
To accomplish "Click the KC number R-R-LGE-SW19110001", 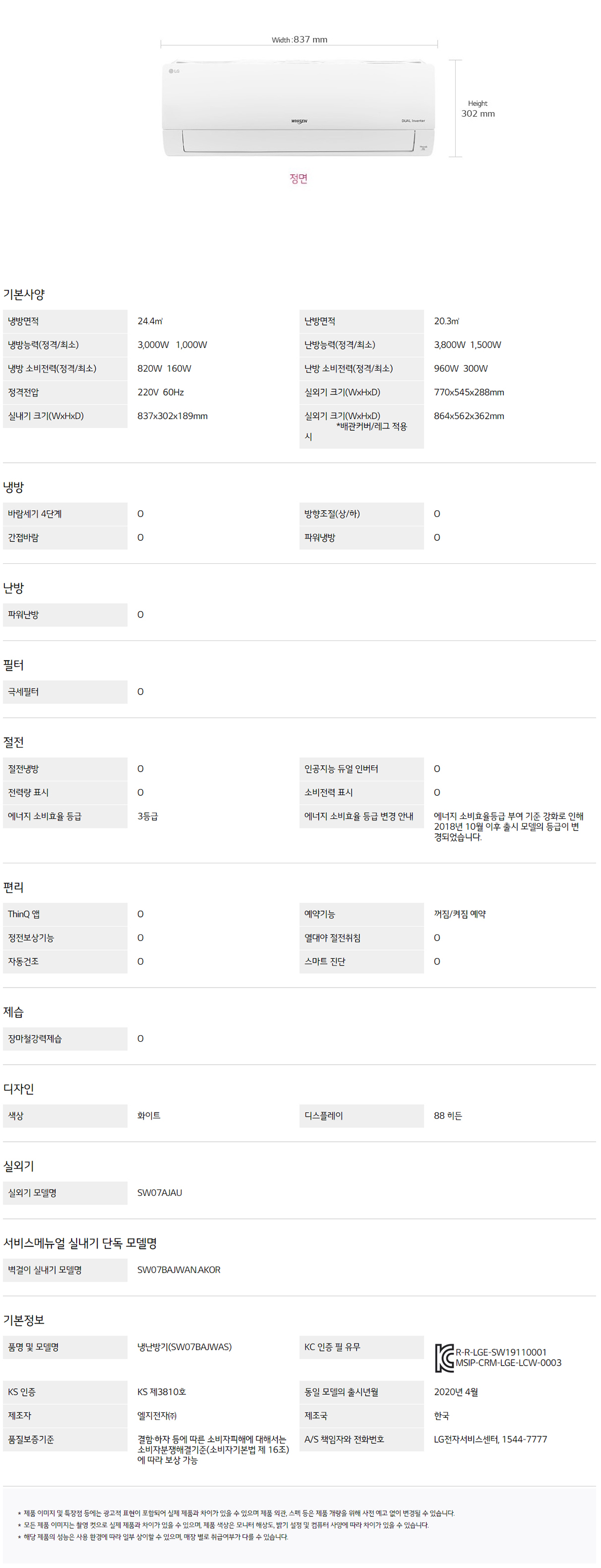I will (501, 1352).
